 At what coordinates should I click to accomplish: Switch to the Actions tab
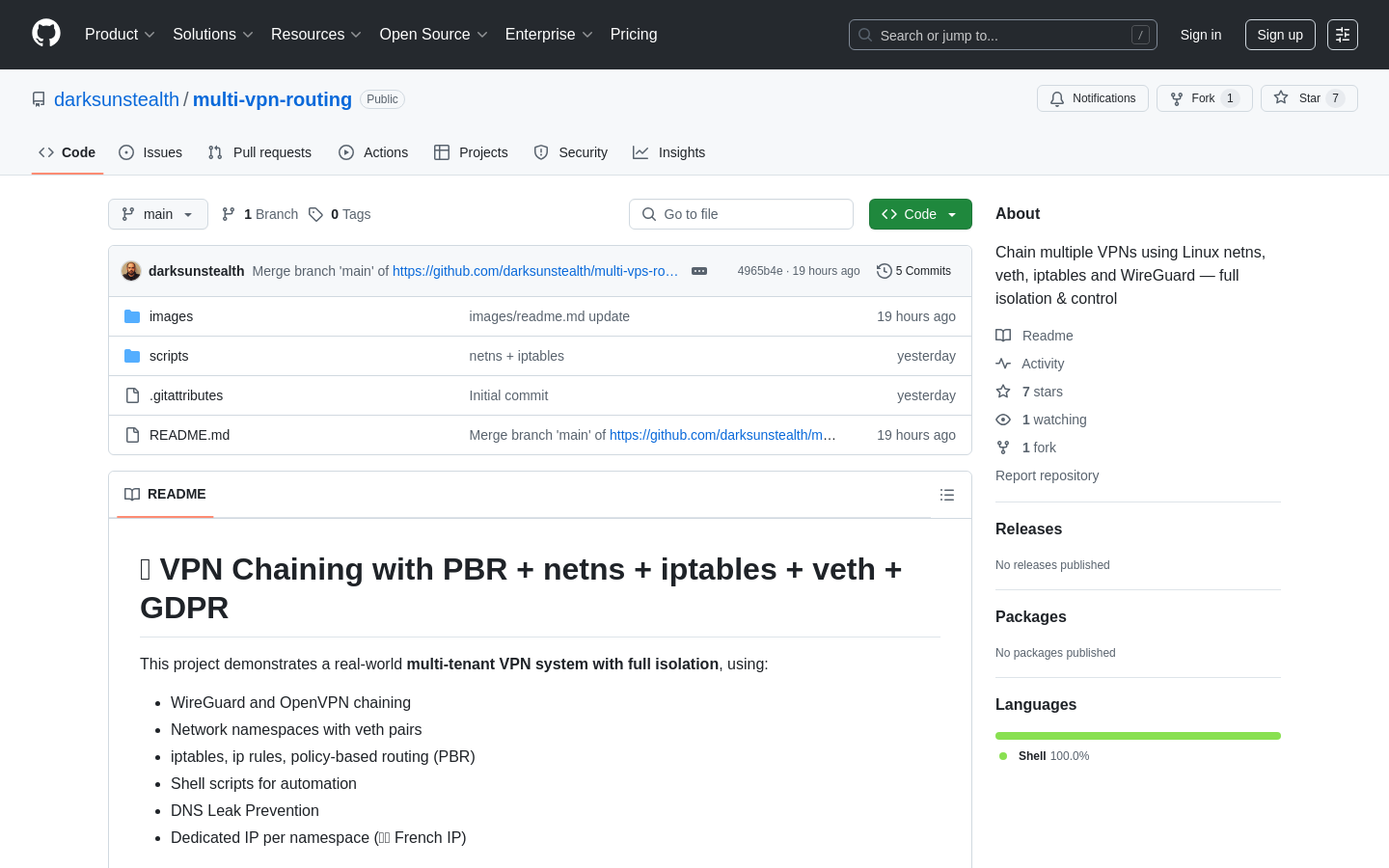(373, 152)
